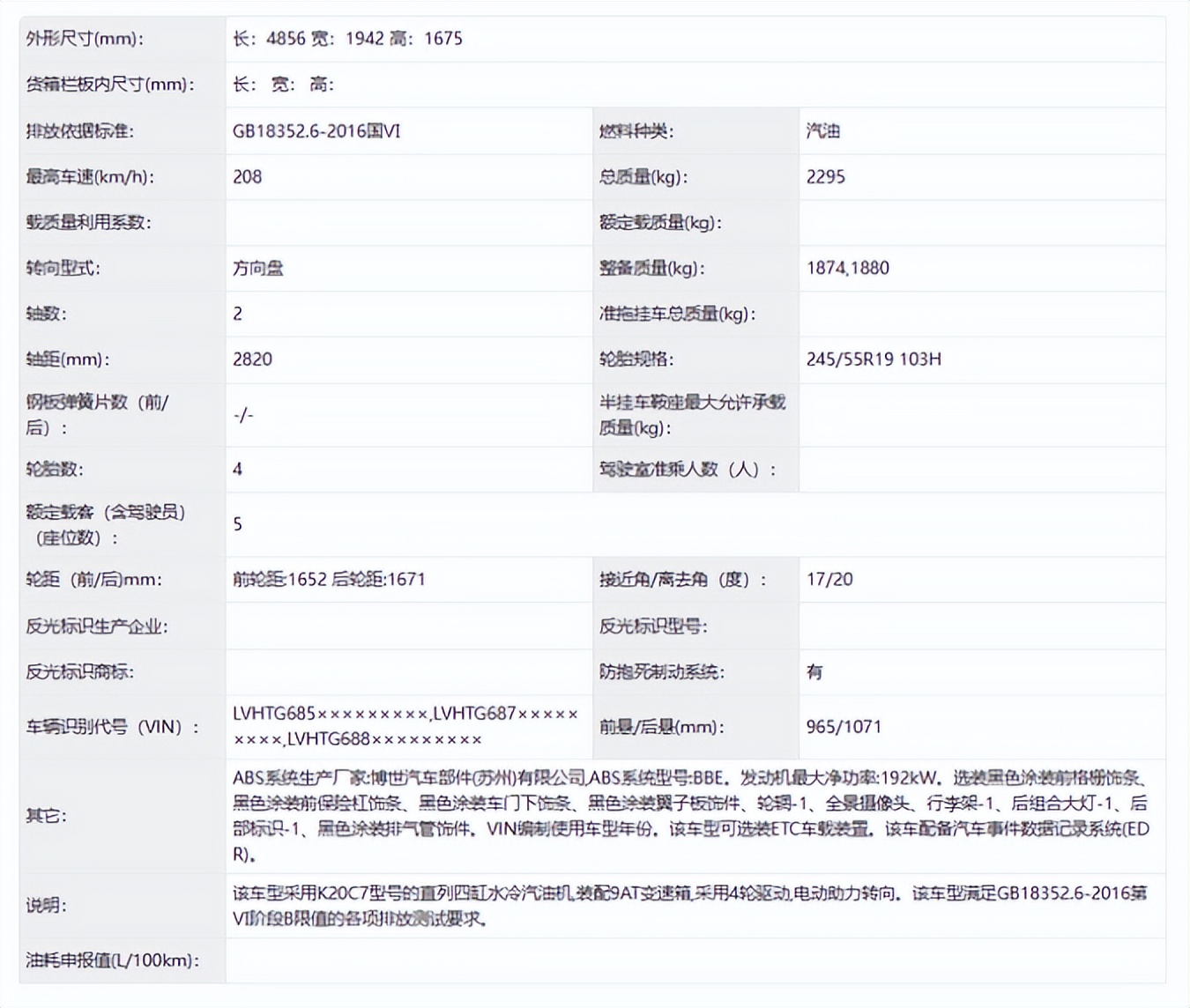
Task: Click the fuel type value 汽油
Action: pyautogui.click(x=820, y=130)
